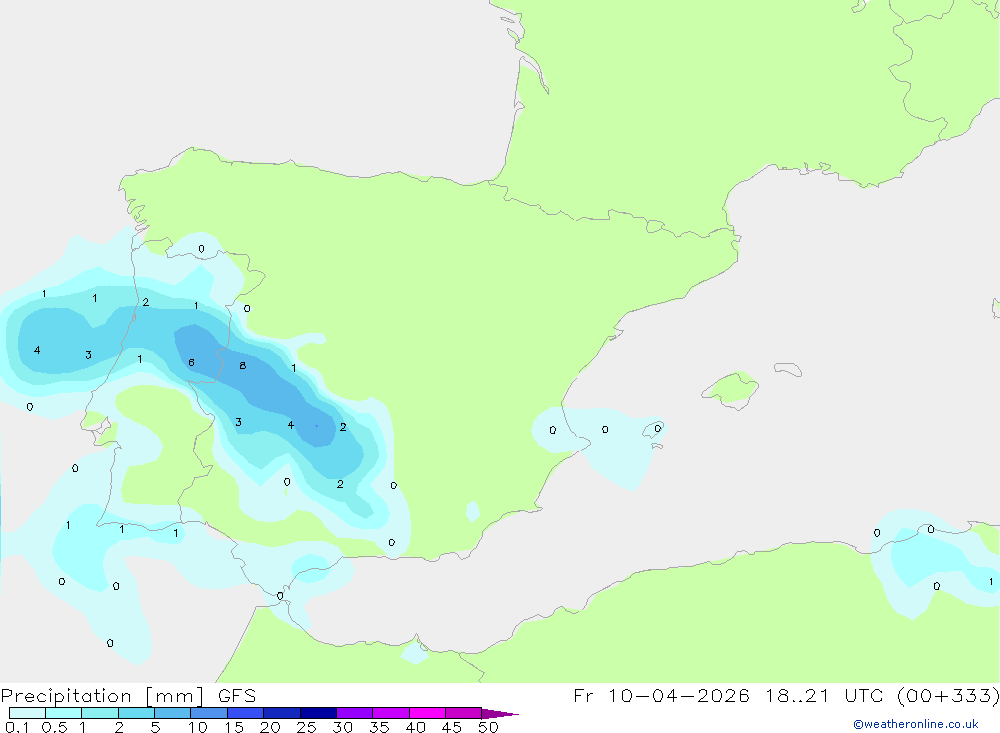The width and height of the screenshot is (1000, 733).
Task: Click the legend tick label '20'
Action: 270,727
